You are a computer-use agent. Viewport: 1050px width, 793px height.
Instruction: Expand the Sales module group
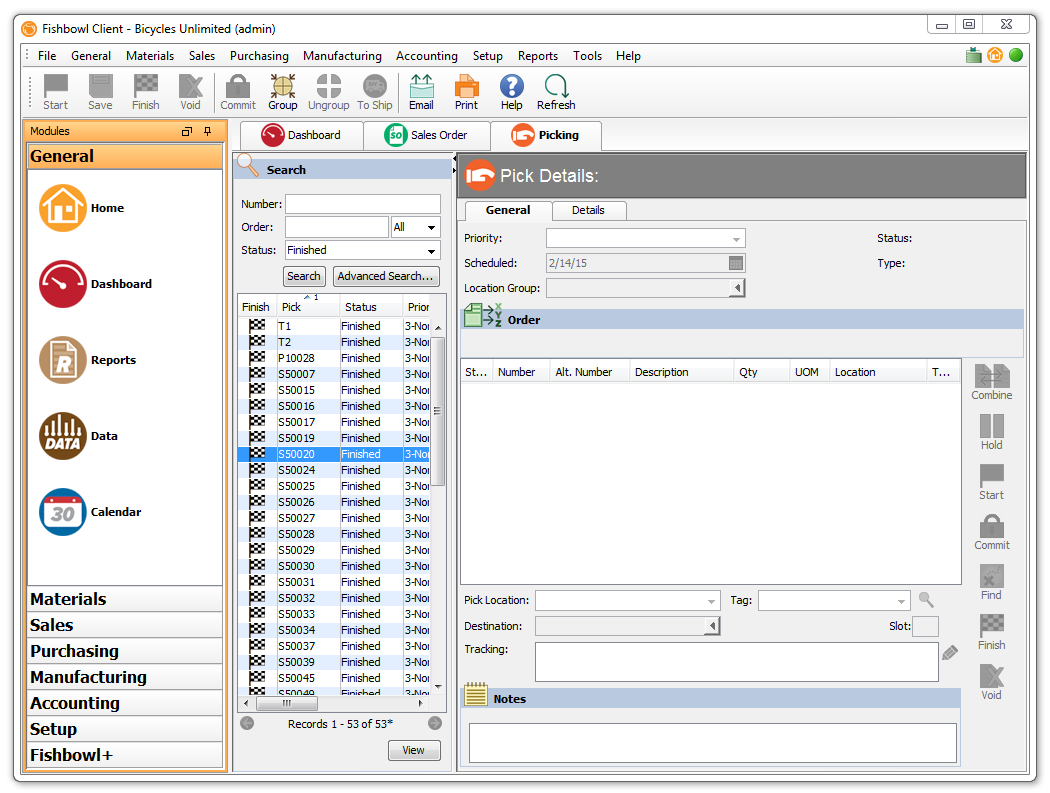(x=125, y=625)
